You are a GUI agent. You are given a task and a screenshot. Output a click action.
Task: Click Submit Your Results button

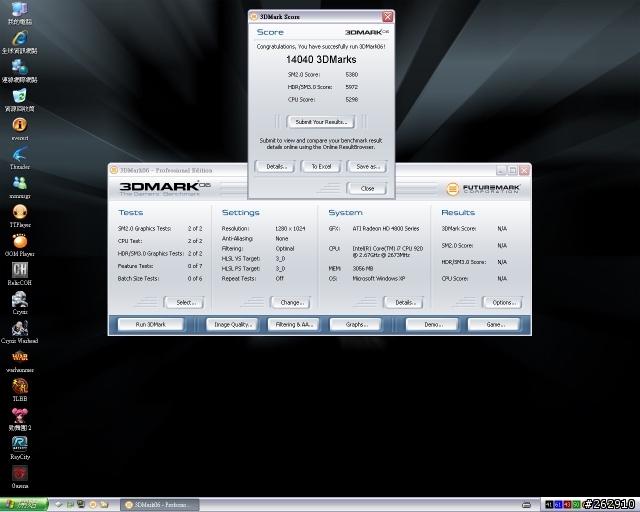coord(321,122)
